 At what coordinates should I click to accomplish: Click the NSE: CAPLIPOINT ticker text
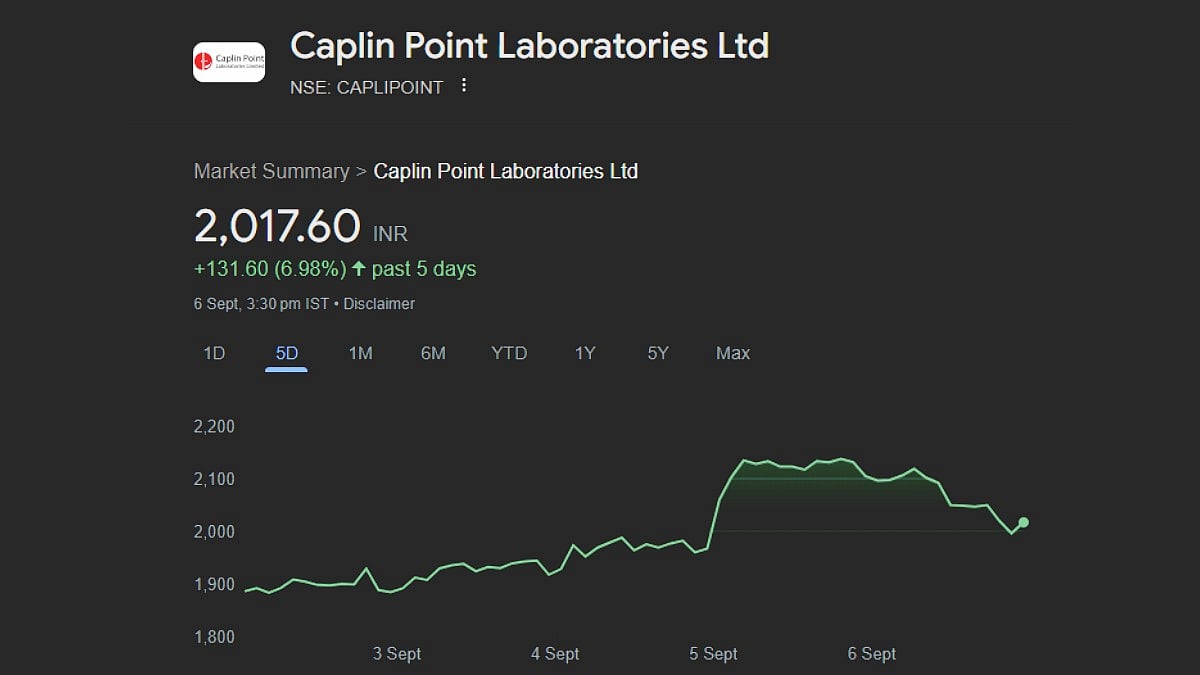(366, 87)
